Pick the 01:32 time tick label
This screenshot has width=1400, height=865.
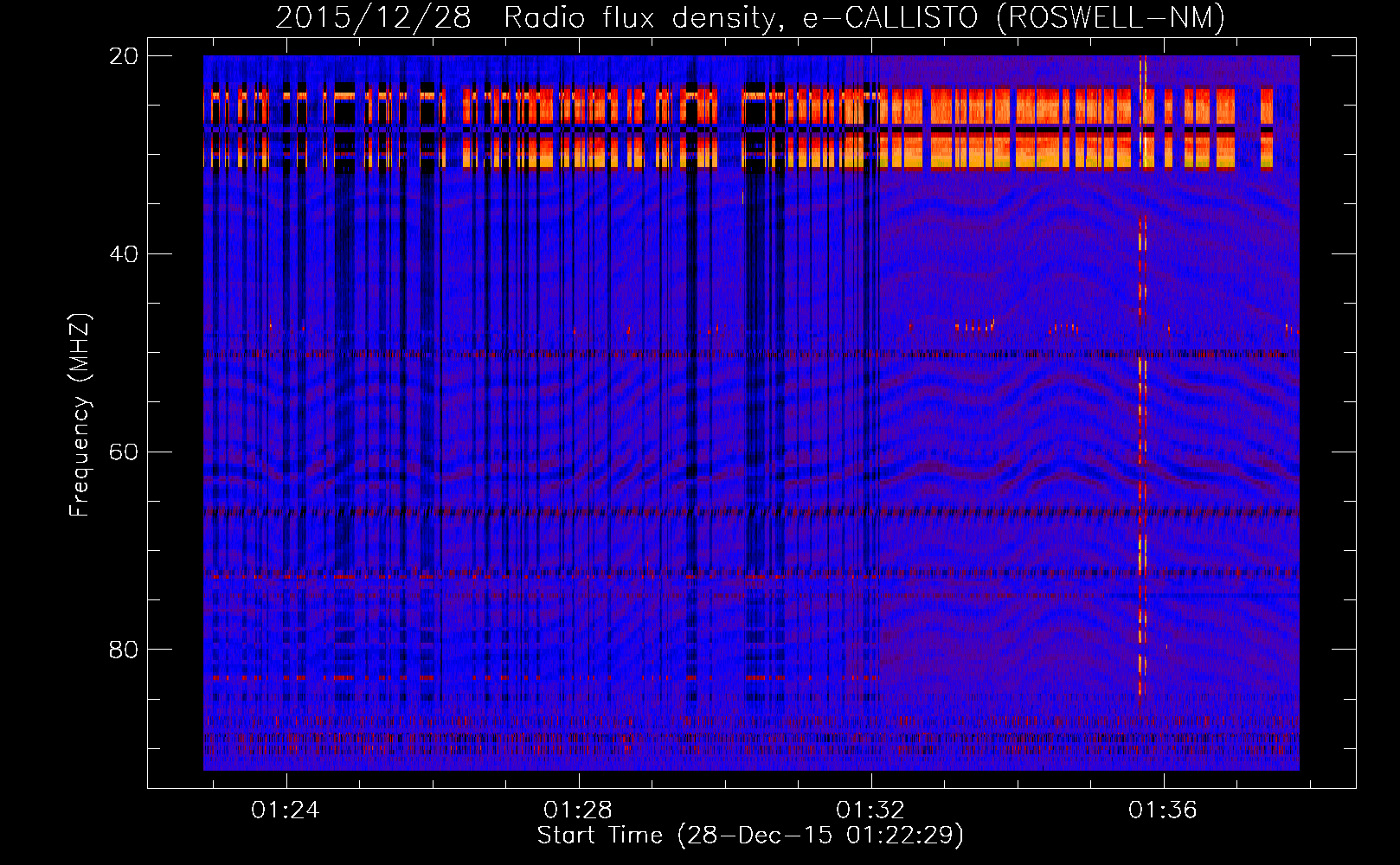tap(870, 810)
